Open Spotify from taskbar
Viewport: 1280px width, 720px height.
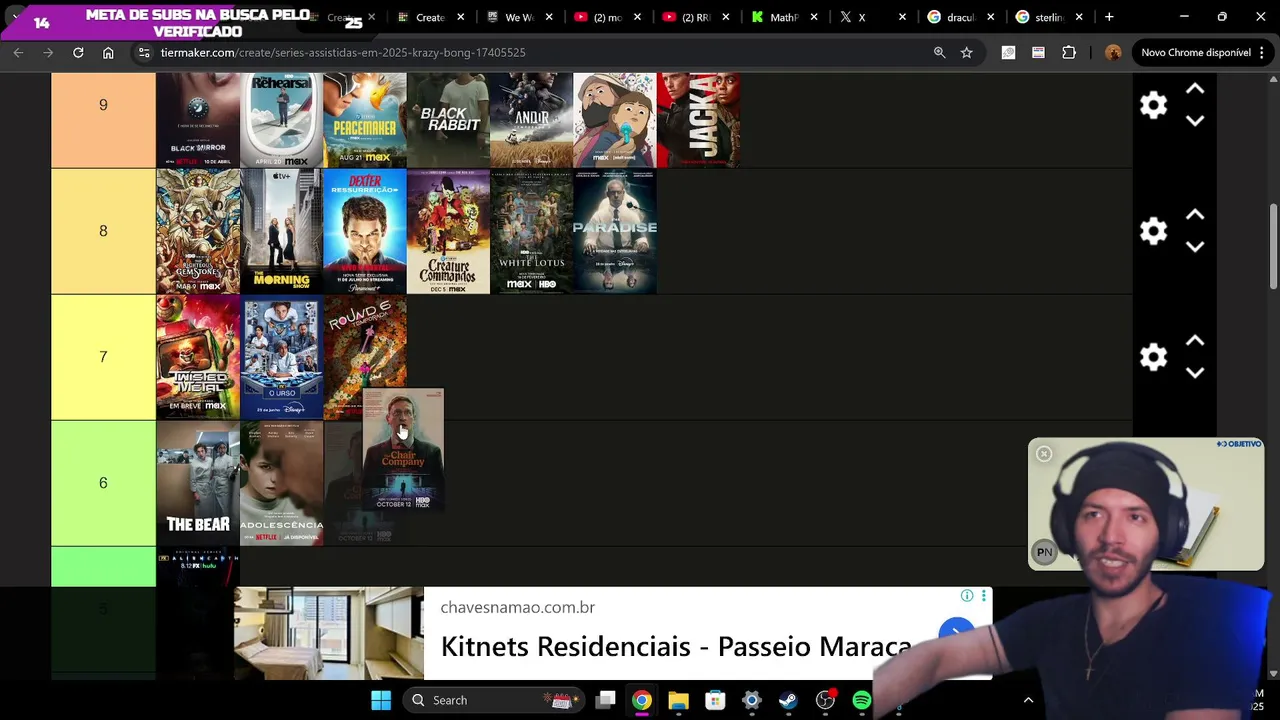pyautogui.click(x=861, y=700)
